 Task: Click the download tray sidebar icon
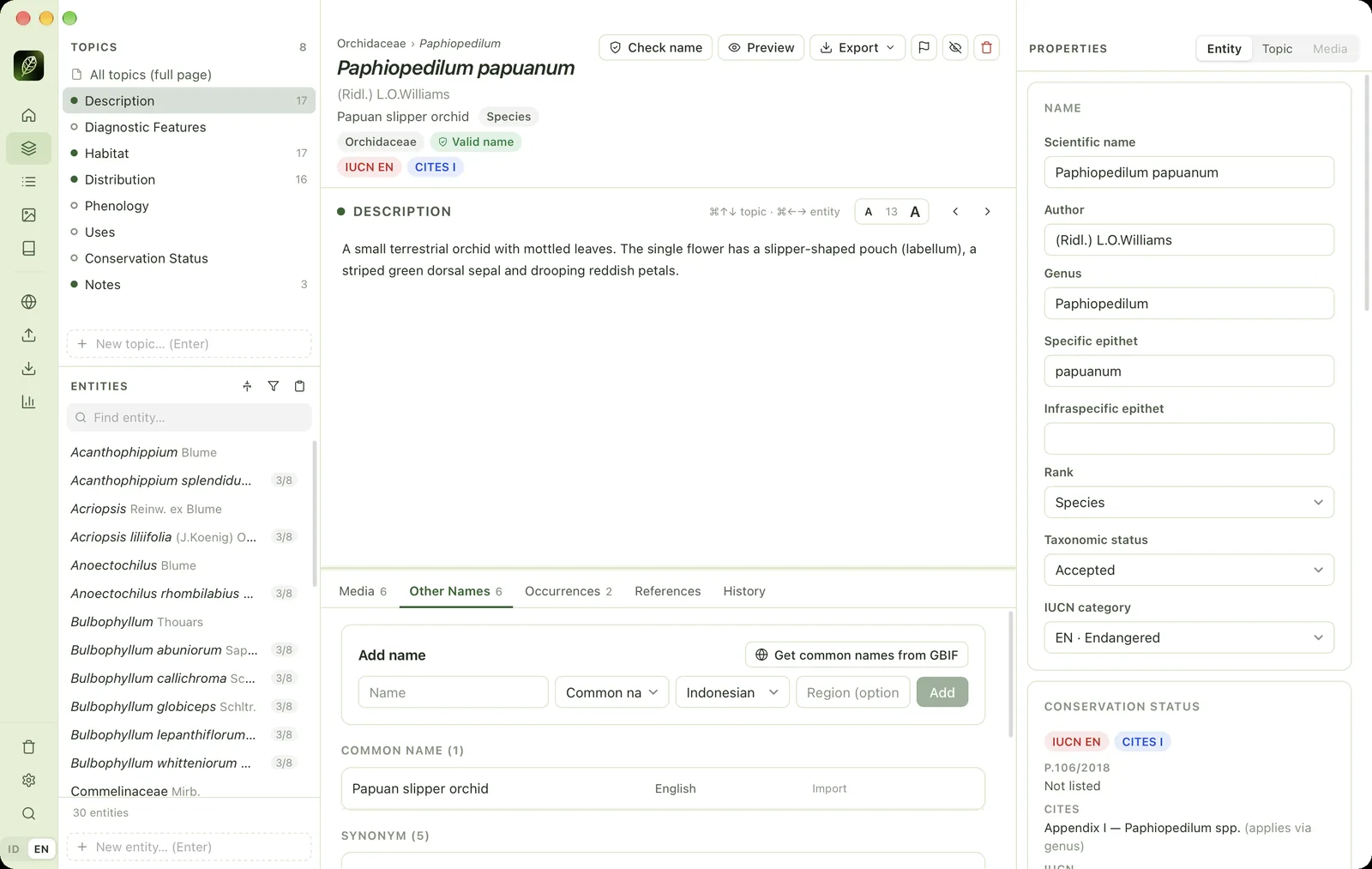28,369
